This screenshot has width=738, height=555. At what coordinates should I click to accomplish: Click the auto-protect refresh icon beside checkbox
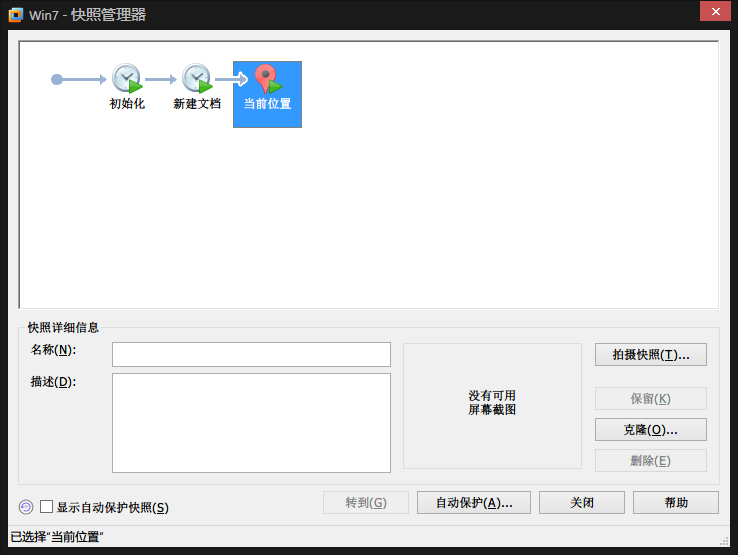[x=26, y=507]
